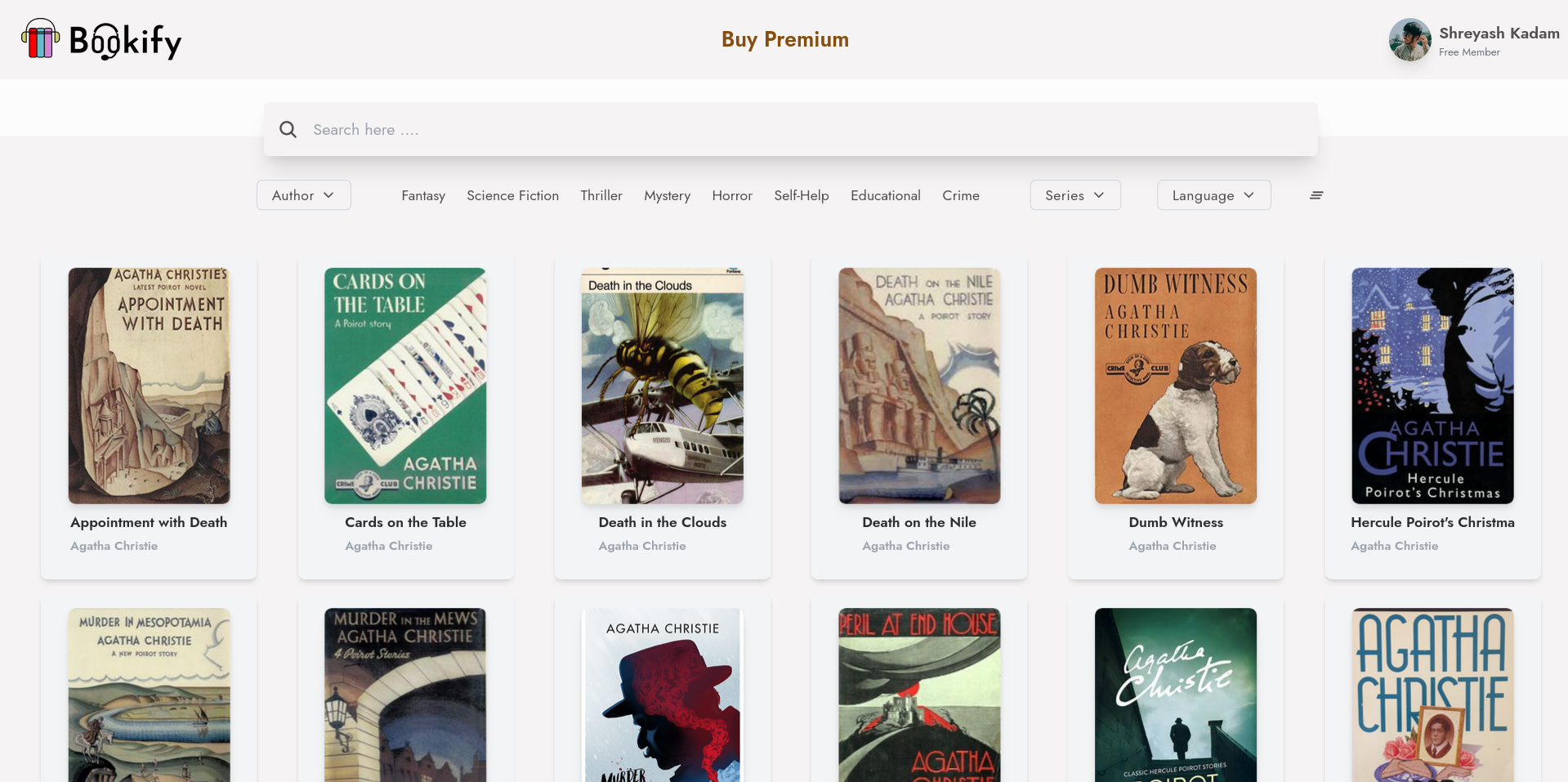Click the 'Appointment with Death' title text

click(149, 522)
